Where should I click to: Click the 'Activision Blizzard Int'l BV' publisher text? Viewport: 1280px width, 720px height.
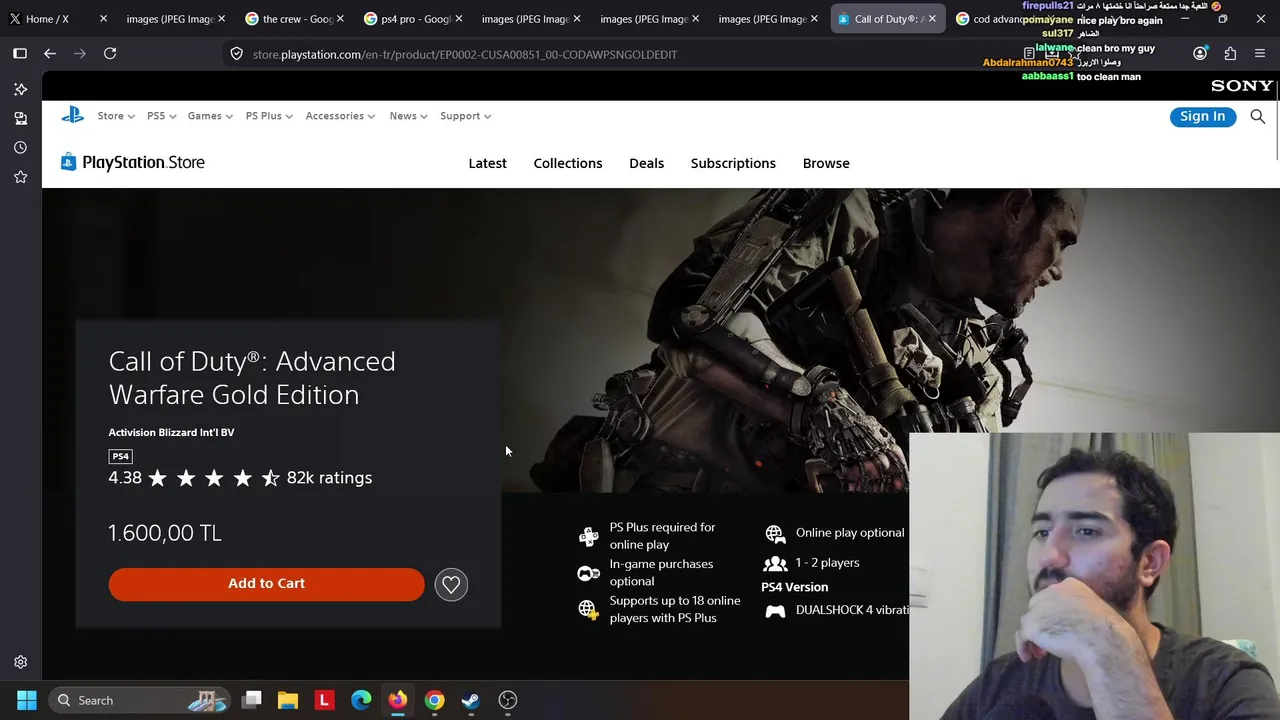click(x=171, y=432)
